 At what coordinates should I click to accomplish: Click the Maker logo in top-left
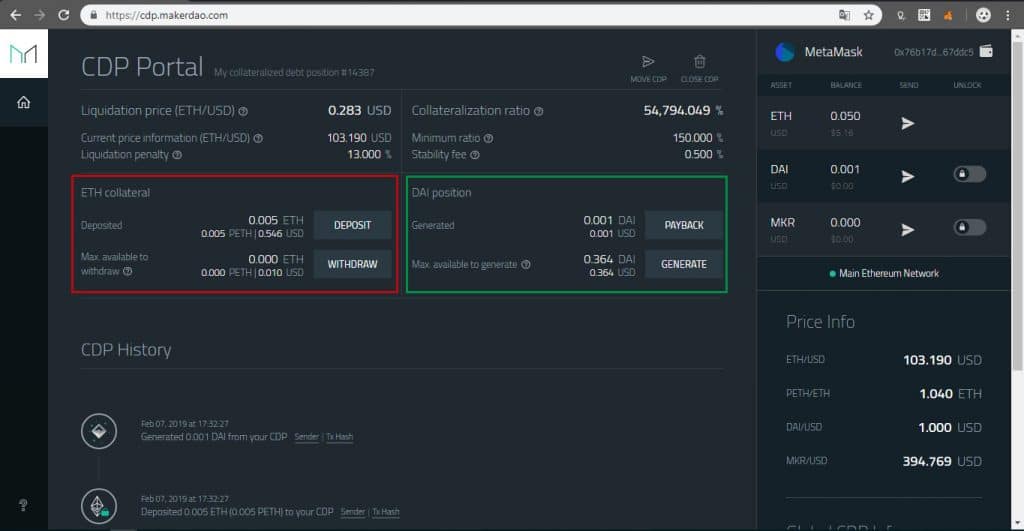click(x=23, y=54)
